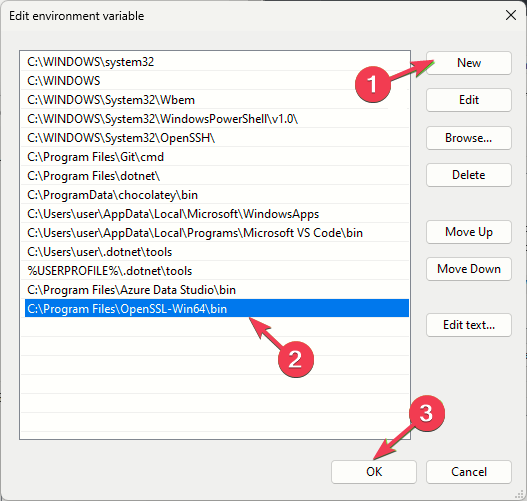This screenshot has height=501, width=527.
Task: Click the Edit button
Action: [469, 100]
